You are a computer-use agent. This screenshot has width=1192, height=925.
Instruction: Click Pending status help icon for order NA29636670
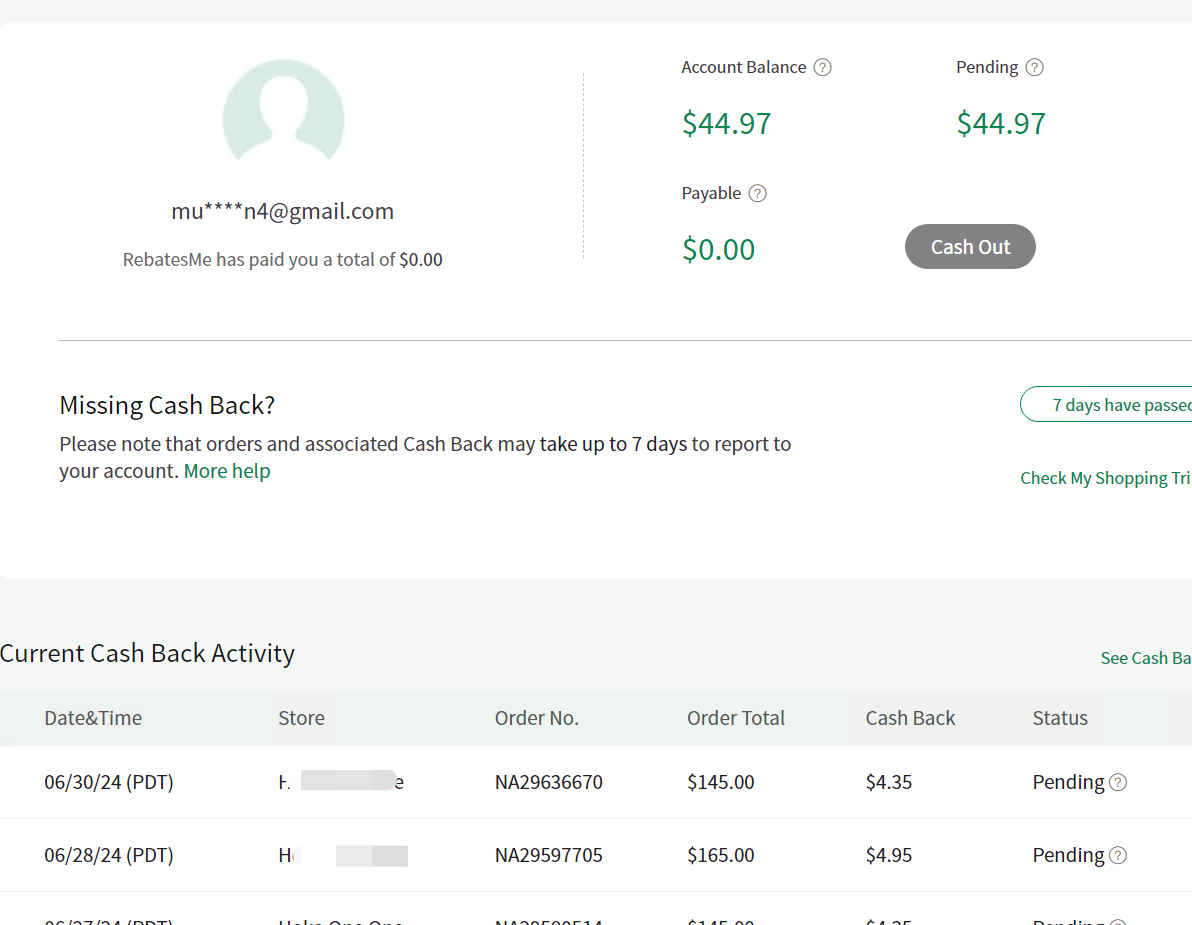(1118, 783)
